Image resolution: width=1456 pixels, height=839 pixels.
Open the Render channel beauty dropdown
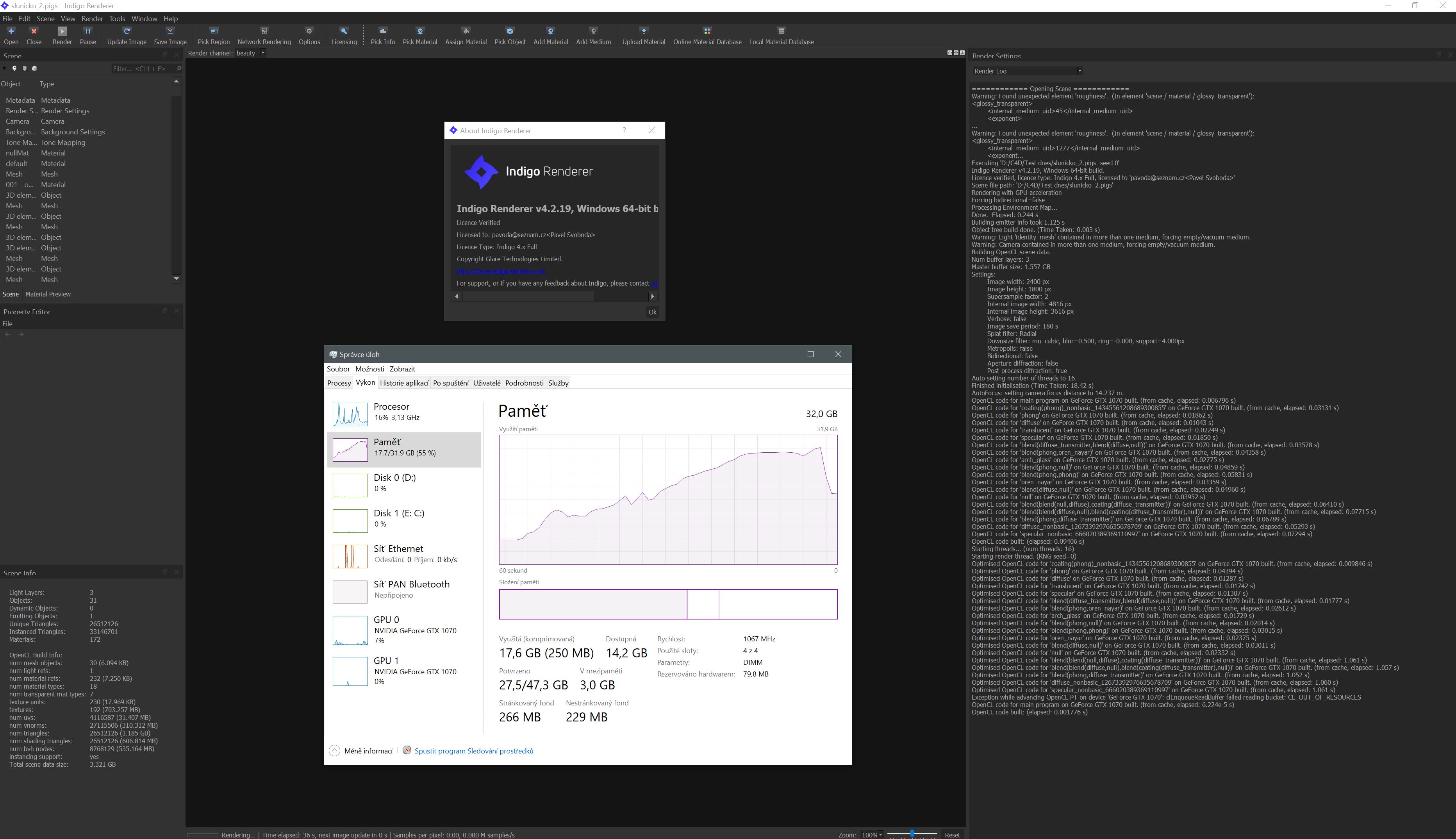[263, 53]
